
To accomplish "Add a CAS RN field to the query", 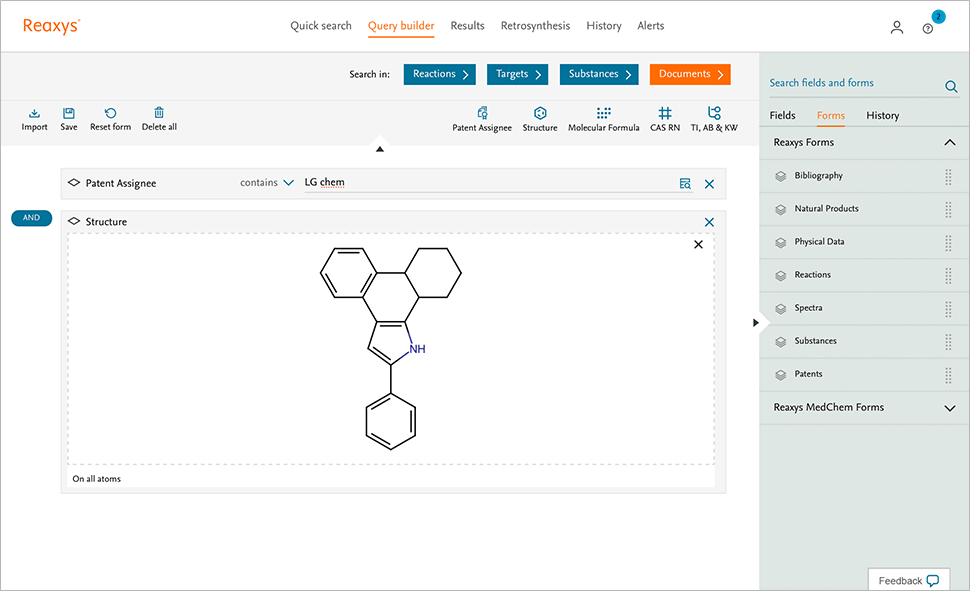I will point(665,119).
